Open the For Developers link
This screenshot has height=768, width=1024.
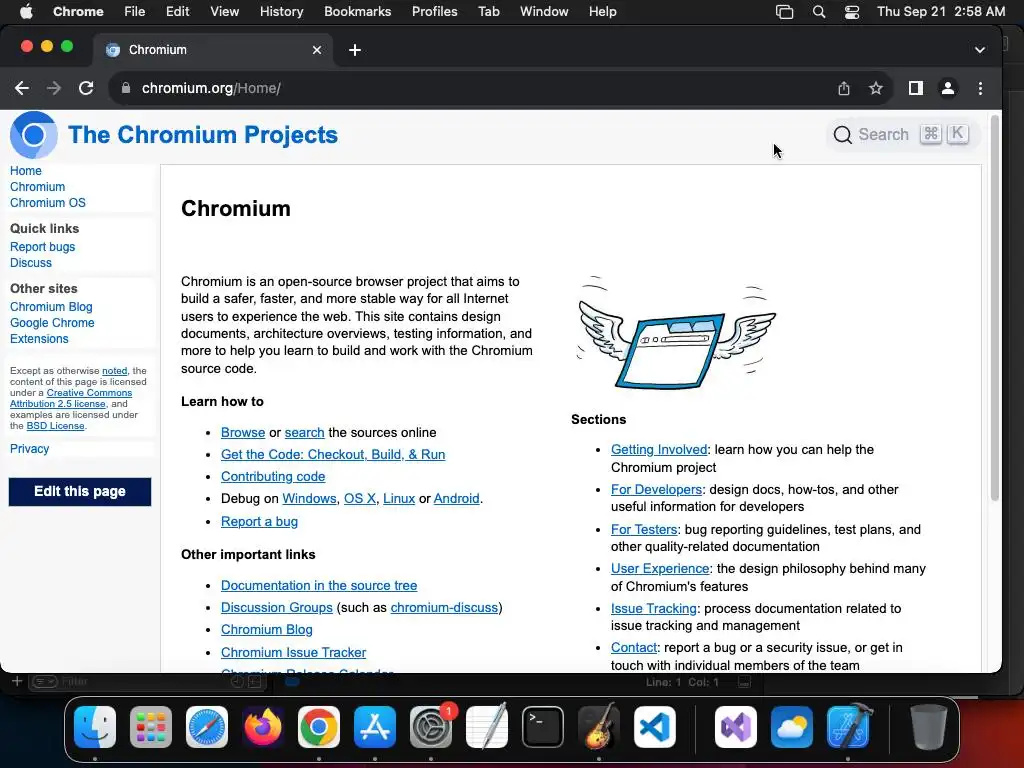[656, 490]
